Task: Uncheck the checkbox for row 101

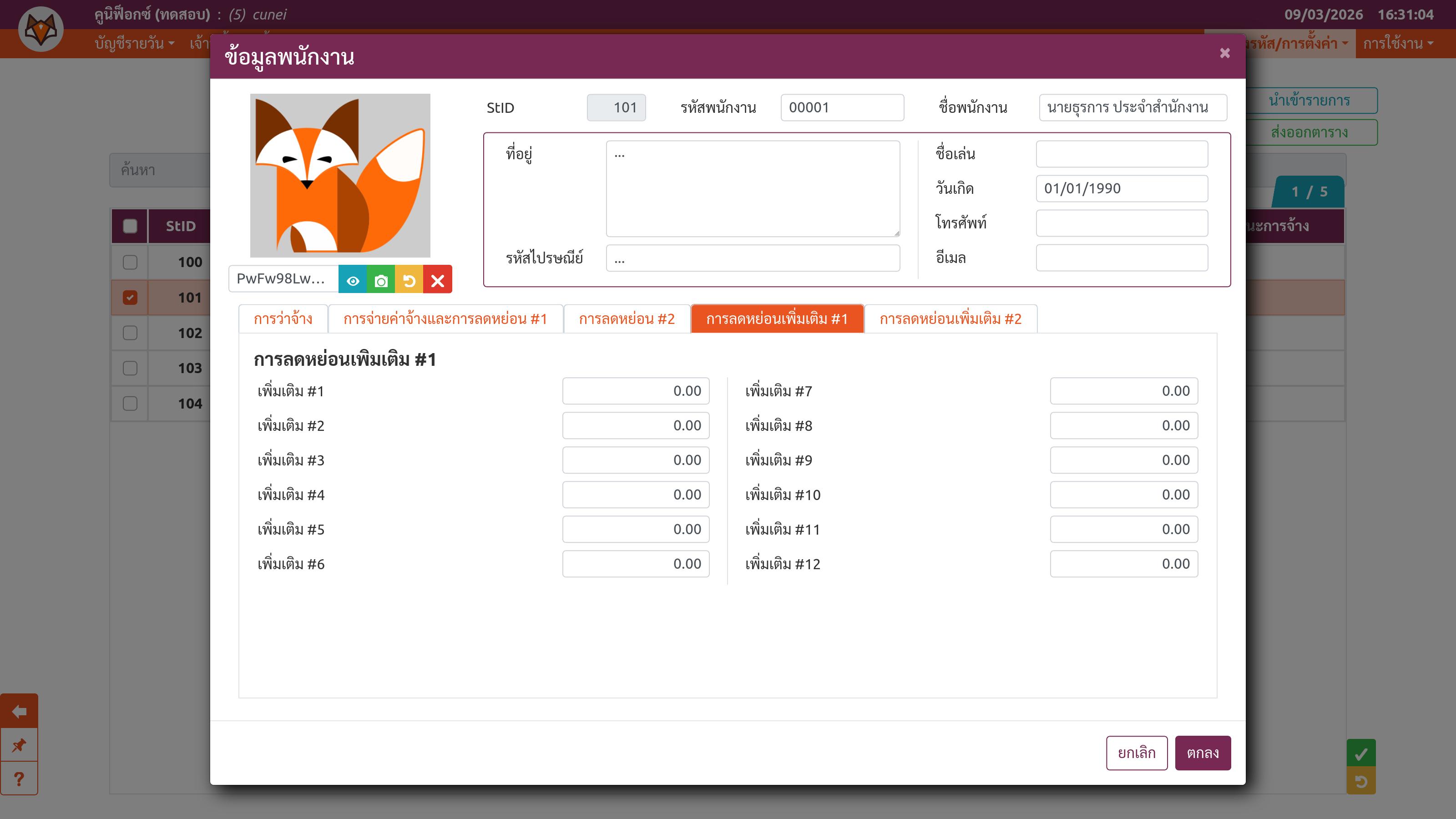Action: click(130, 297)
